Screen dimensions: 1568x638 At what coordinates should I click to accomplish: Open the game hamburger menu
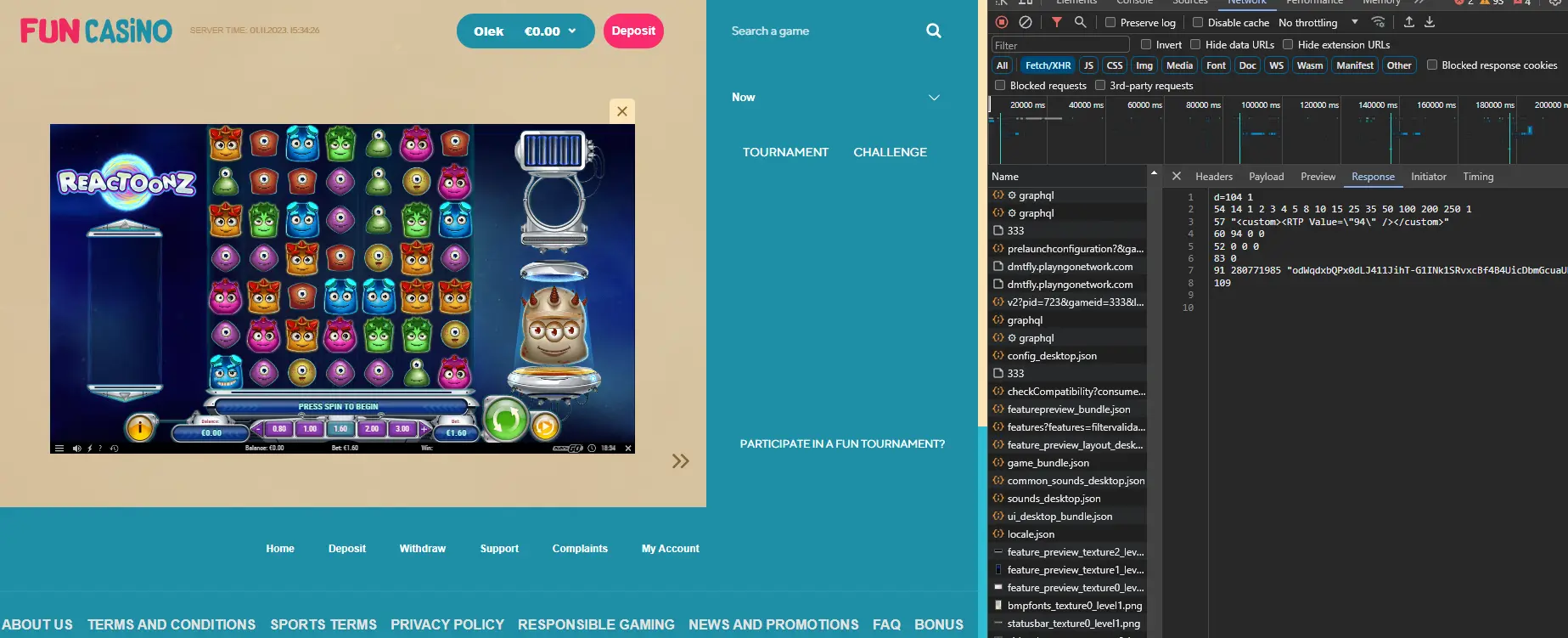point(59,448)
